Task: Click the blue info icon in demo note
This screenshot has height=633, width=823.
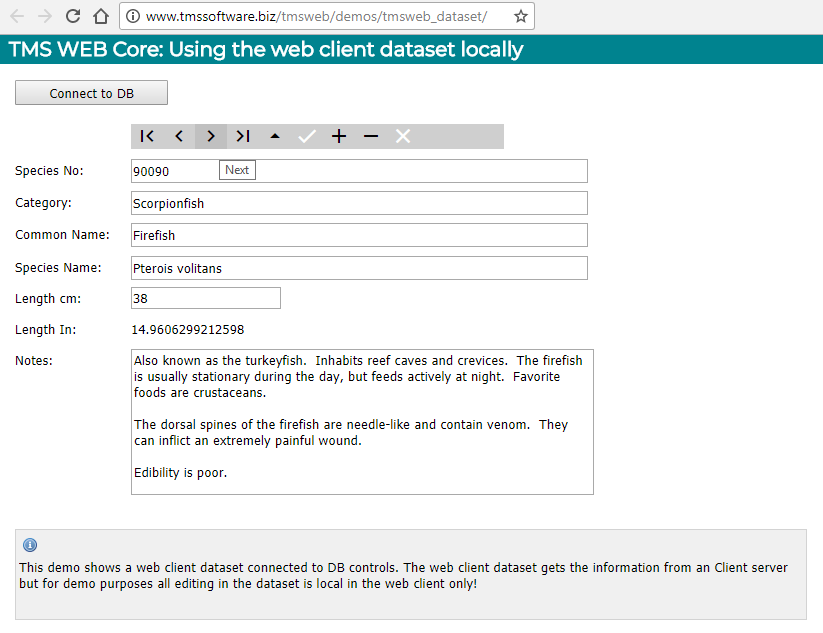Action: click(30, 545)
